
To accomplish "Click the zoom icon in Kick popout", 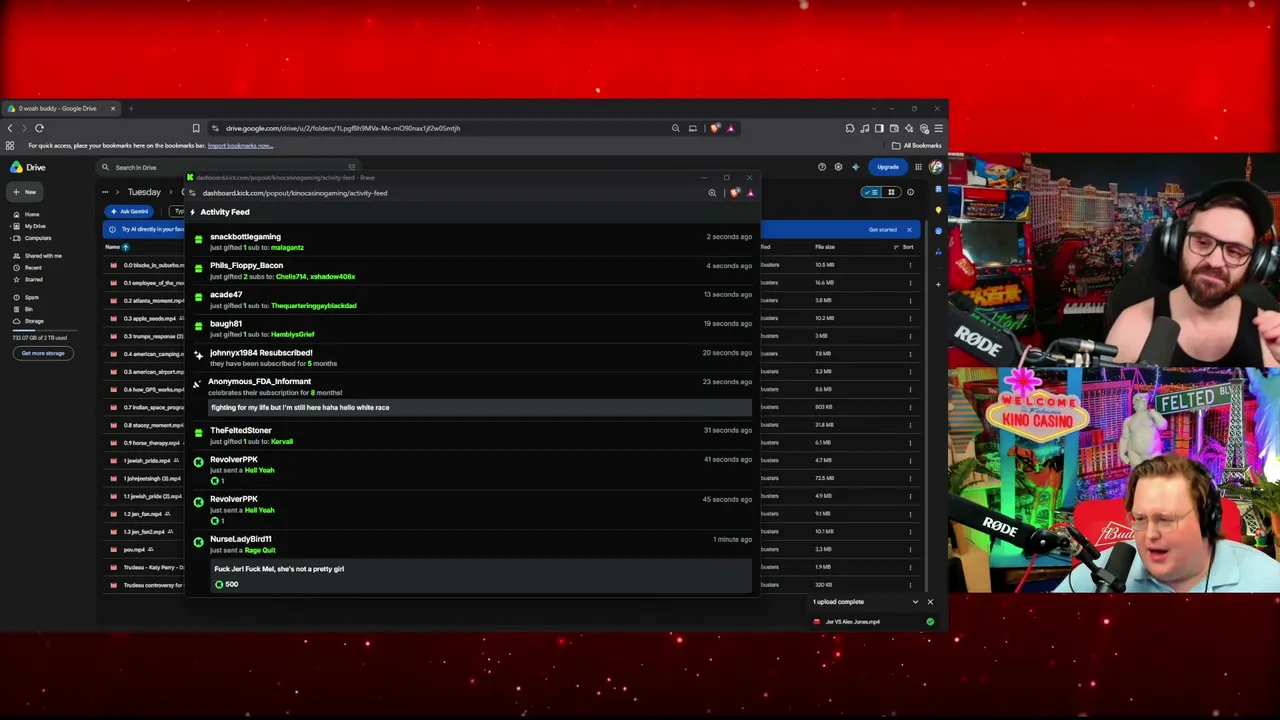I will [x=712, y=193].
